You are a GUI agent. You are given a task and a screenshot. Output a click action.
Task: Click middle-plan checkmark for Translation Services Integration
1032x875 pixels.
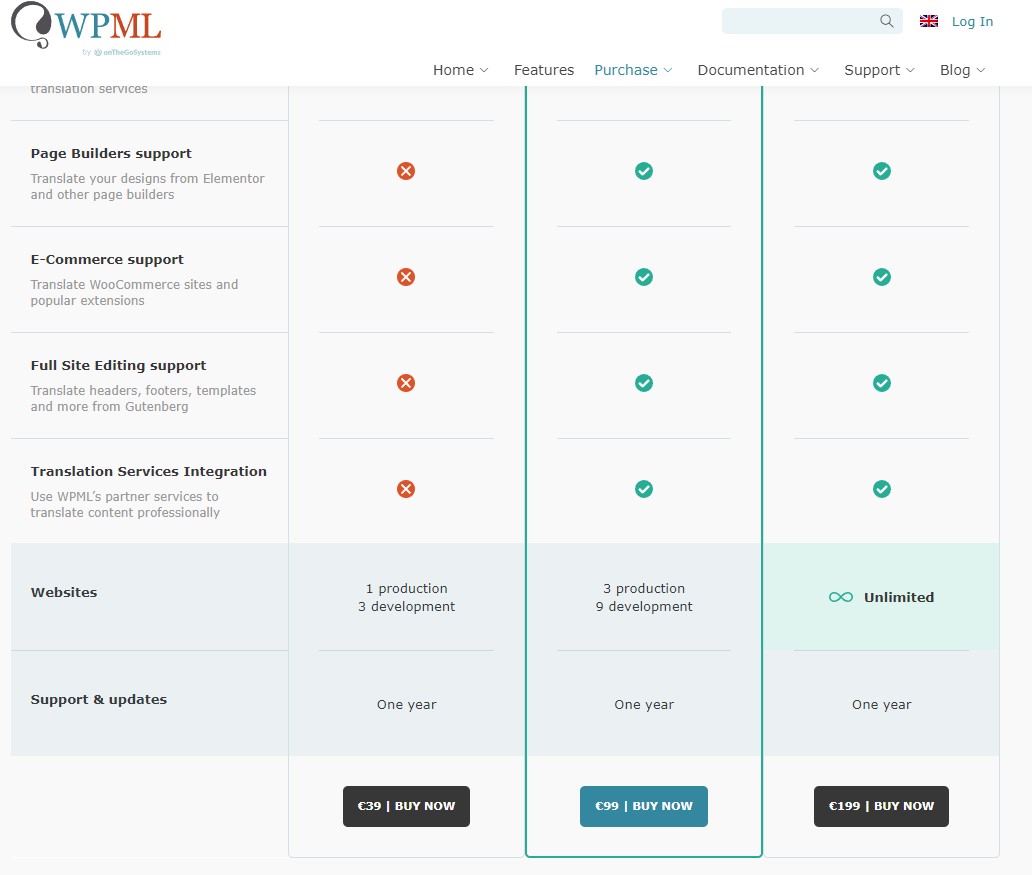[644, 489]
